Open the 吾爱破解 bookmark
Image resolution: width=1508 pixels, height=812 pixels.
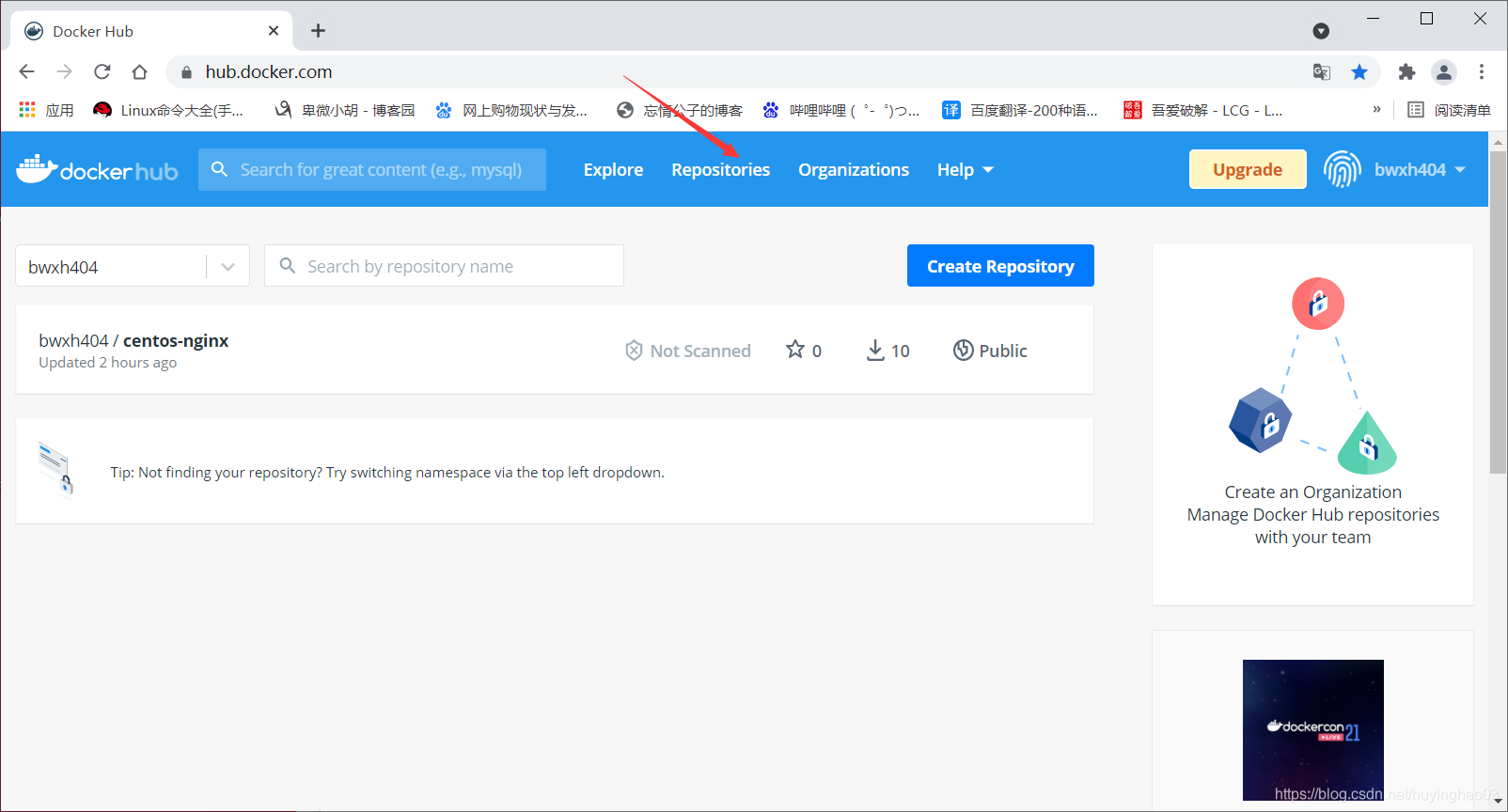[1203, 110]
